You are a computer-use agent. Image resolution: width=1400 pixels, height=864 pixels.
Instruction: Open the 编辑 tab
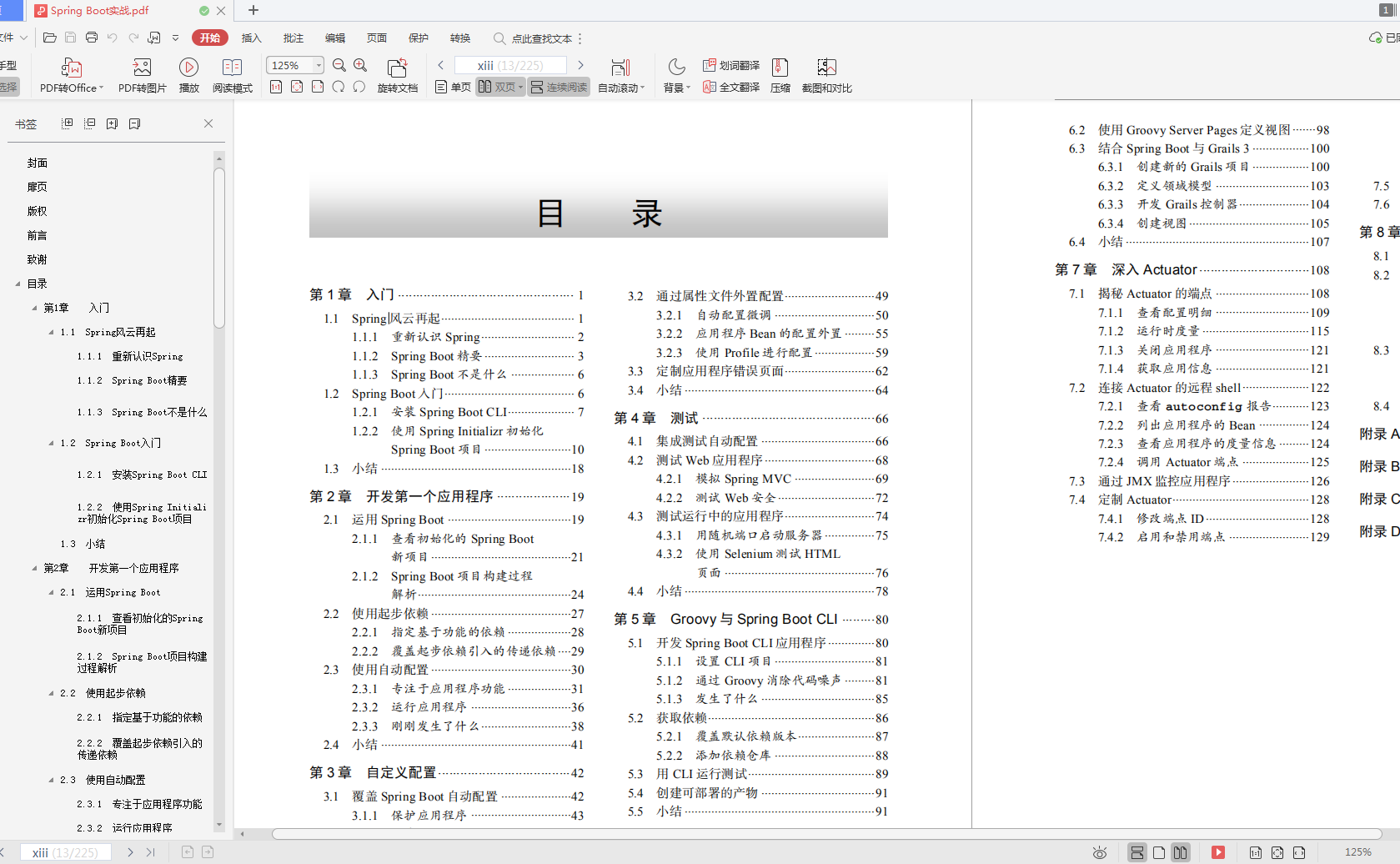point(335,38)
